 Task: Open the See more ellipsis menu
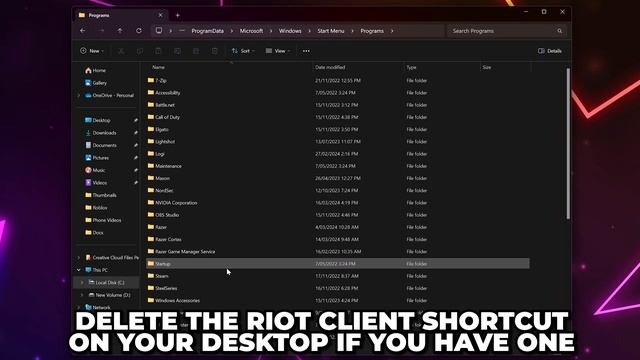(x=306, y=51)
